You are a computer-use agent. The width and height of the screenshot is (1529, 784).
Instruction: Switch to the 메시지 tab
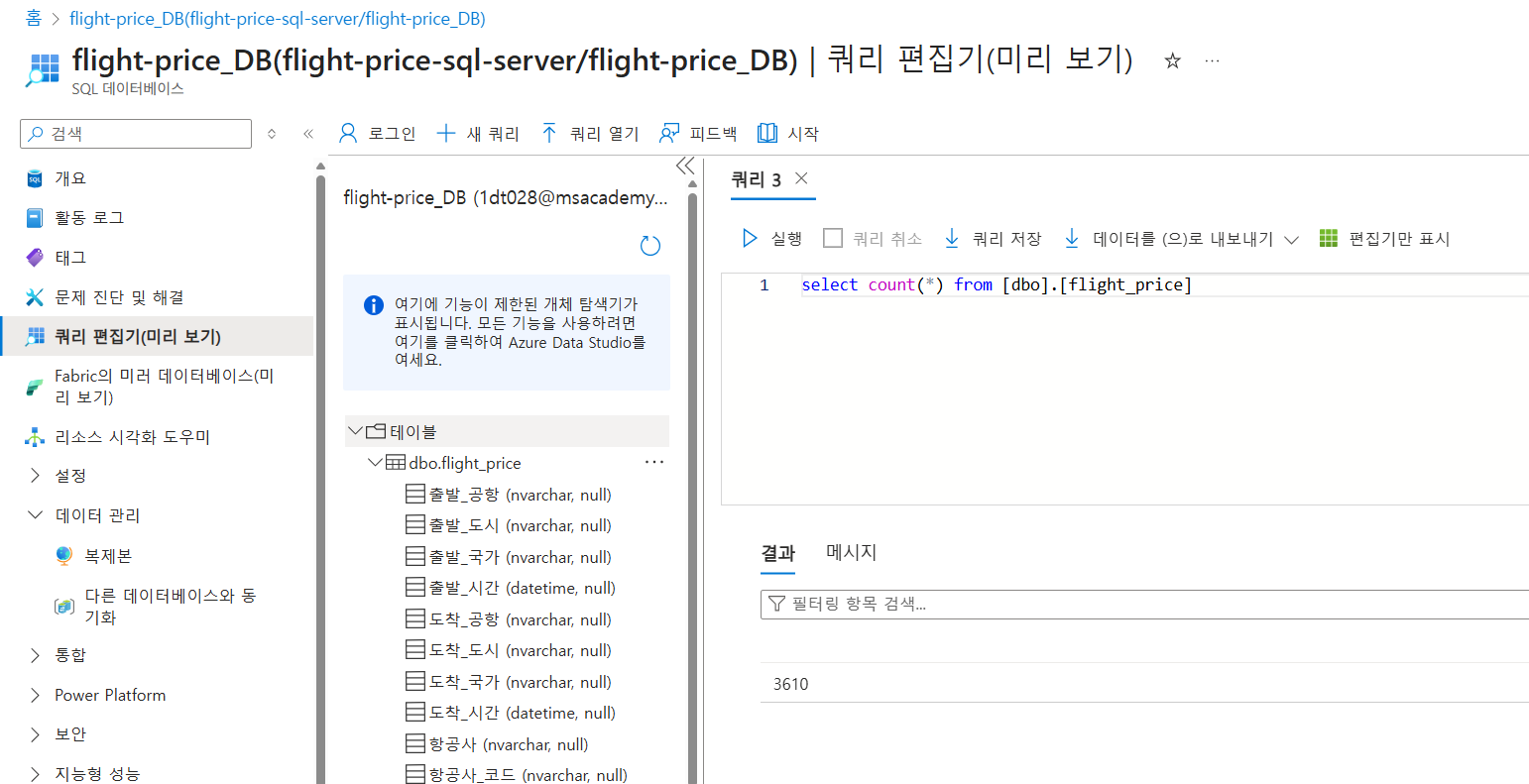[852, 552]
